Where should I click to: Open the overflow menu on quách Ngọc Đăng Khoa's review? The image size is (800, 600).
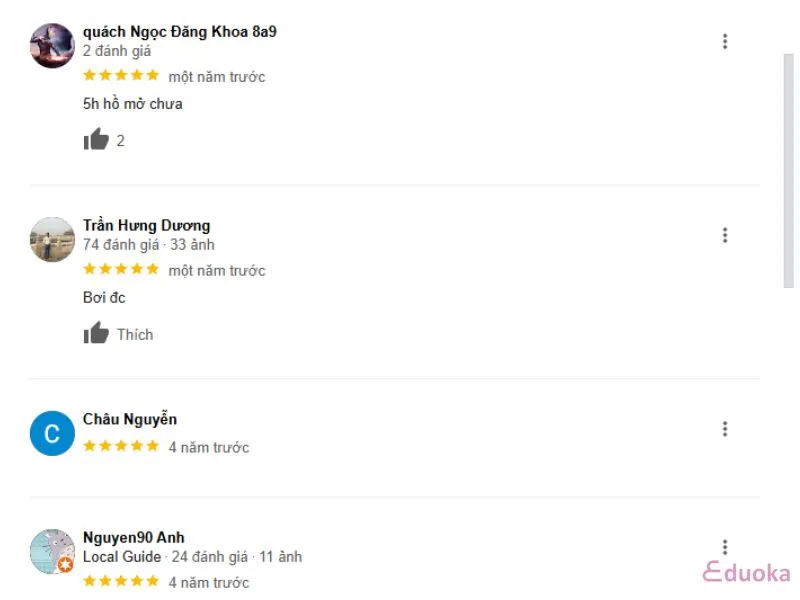(x=724, y=41)
